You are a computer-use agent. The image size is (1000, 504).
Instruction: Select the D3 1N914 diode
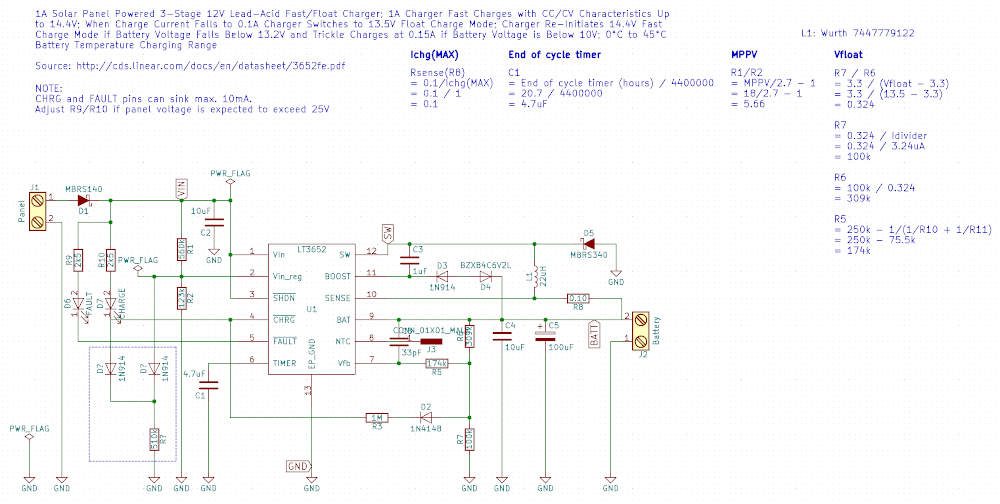coord(442,277)
